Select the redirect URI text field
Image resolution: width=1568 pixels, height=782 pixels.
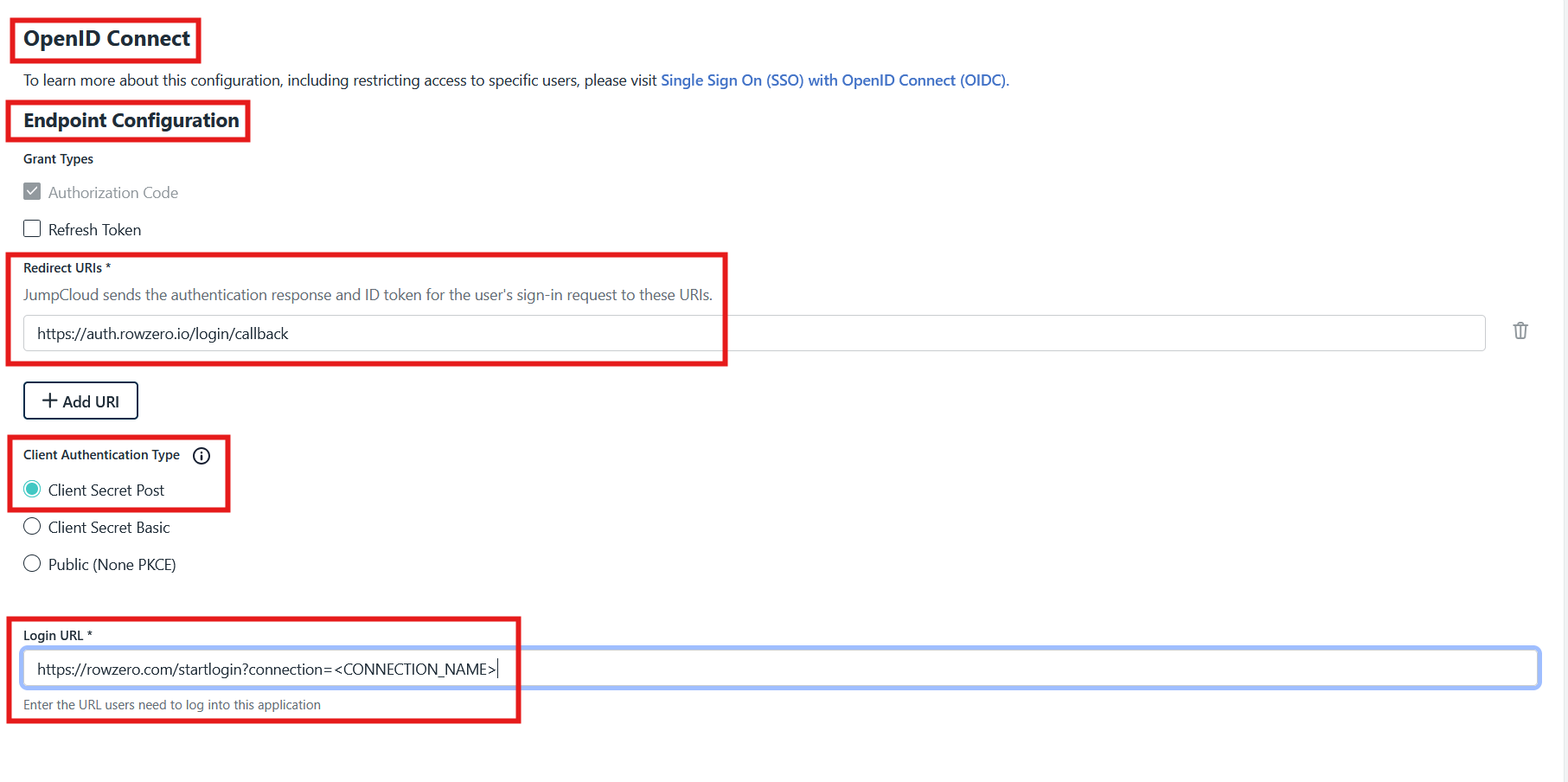tap(346, 333)
